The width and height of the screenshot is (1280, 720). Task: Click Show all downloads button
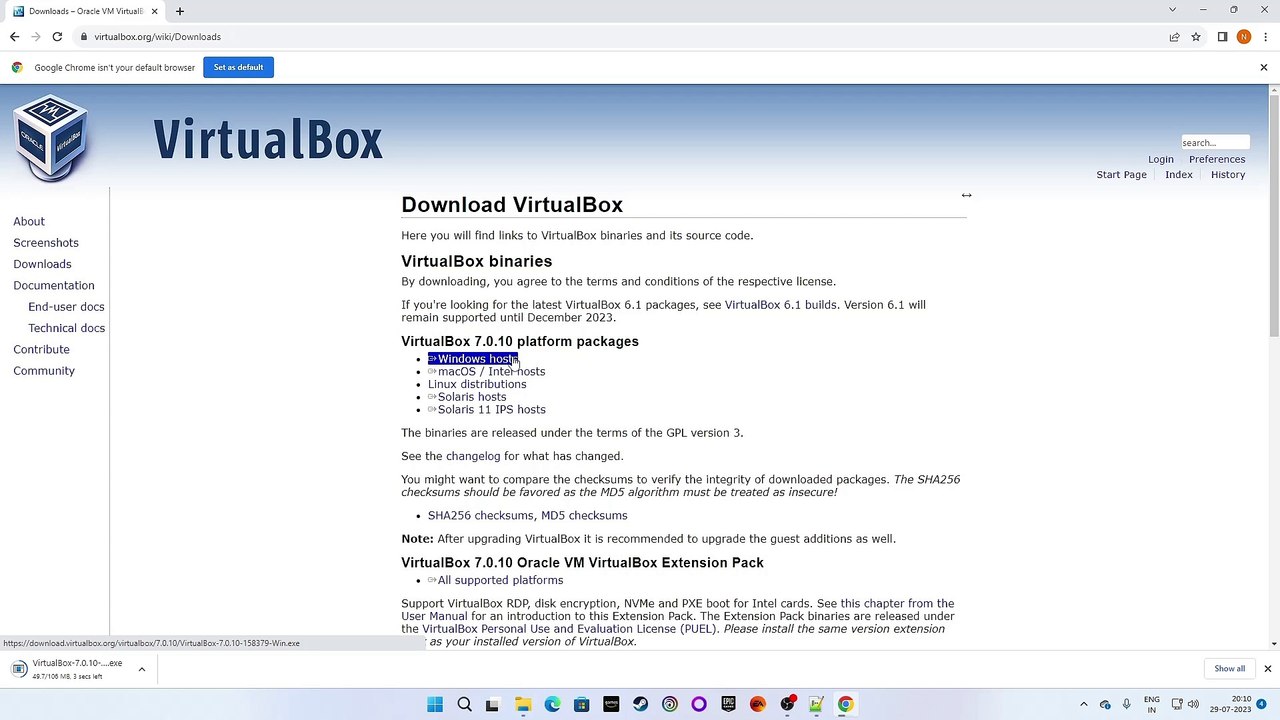click(1229, 669)
